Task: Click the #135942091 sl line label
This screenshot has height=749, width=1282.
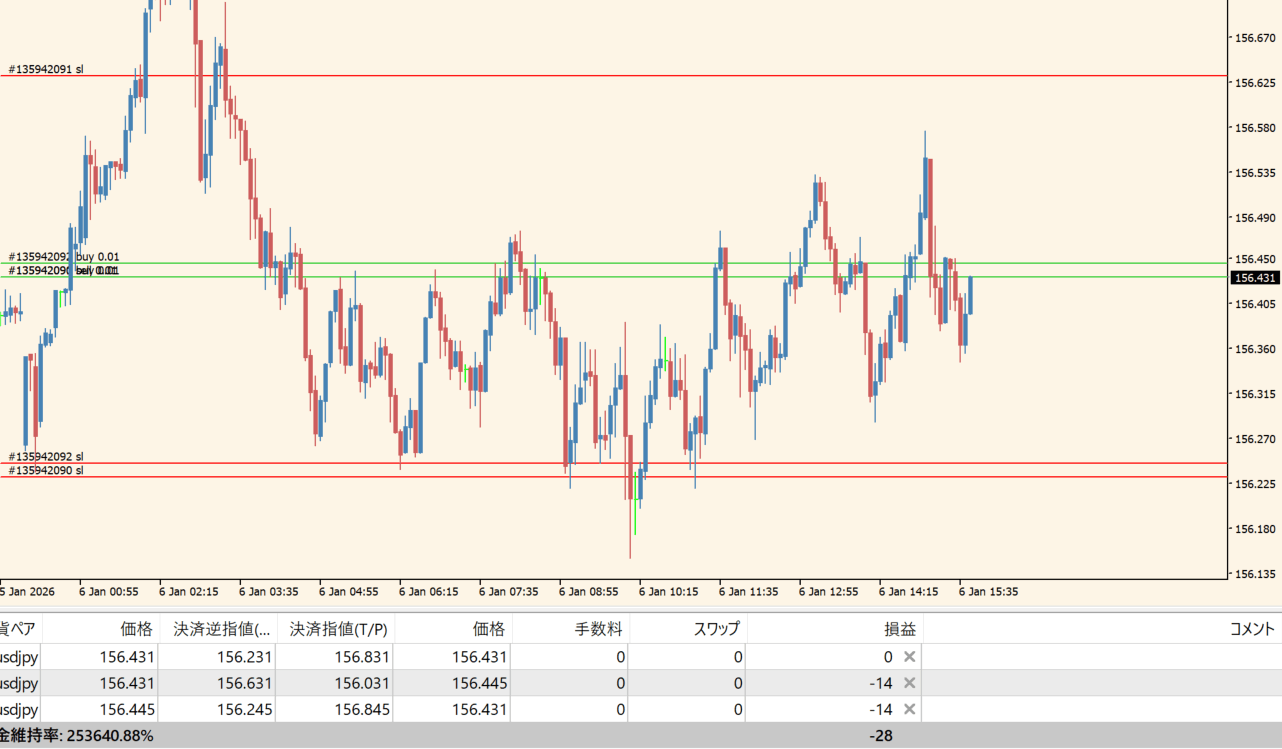Action: pyautogui.click(x=46, y=70)
